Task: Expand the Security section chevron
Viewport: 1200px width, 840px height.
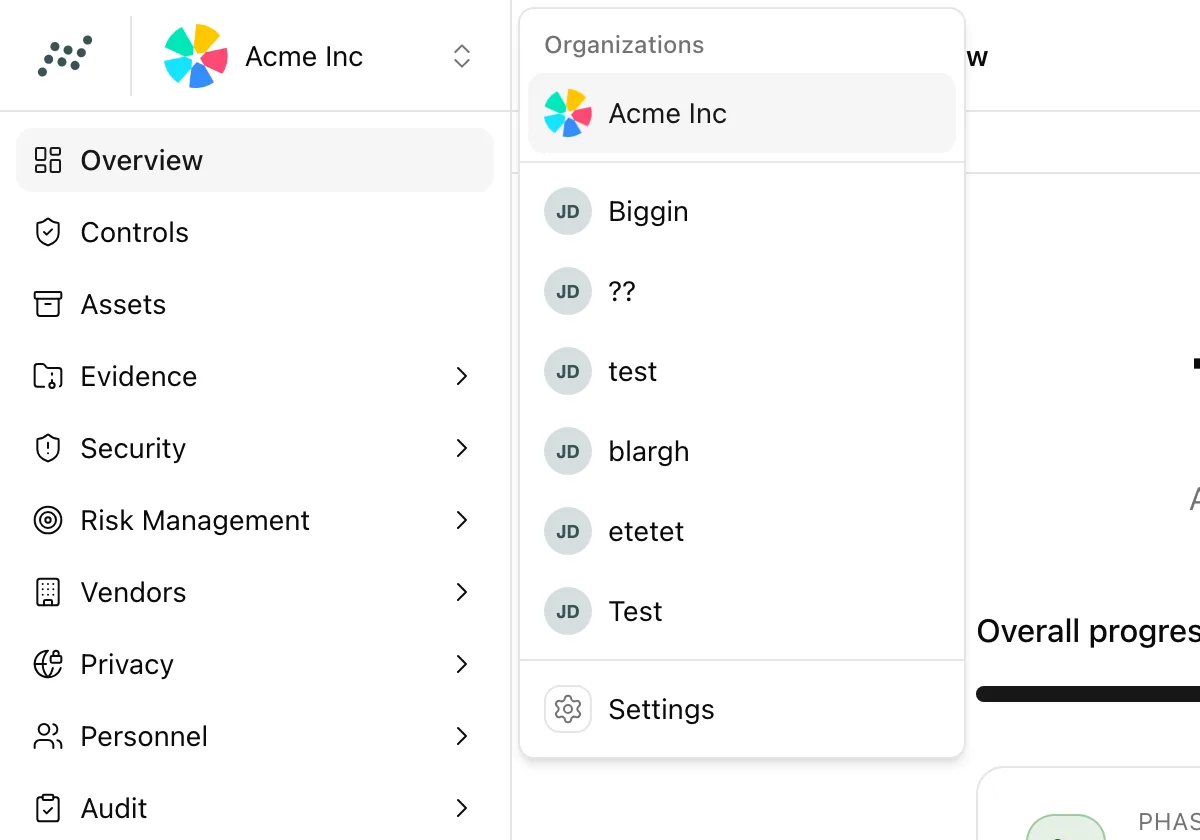Action: coord(462,448)
